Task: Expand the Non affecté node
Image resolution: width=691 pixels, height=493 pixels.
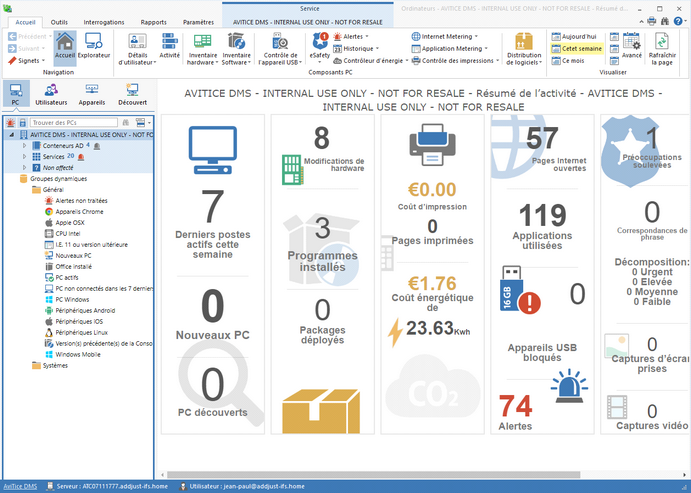Action: tap(24, 167)
